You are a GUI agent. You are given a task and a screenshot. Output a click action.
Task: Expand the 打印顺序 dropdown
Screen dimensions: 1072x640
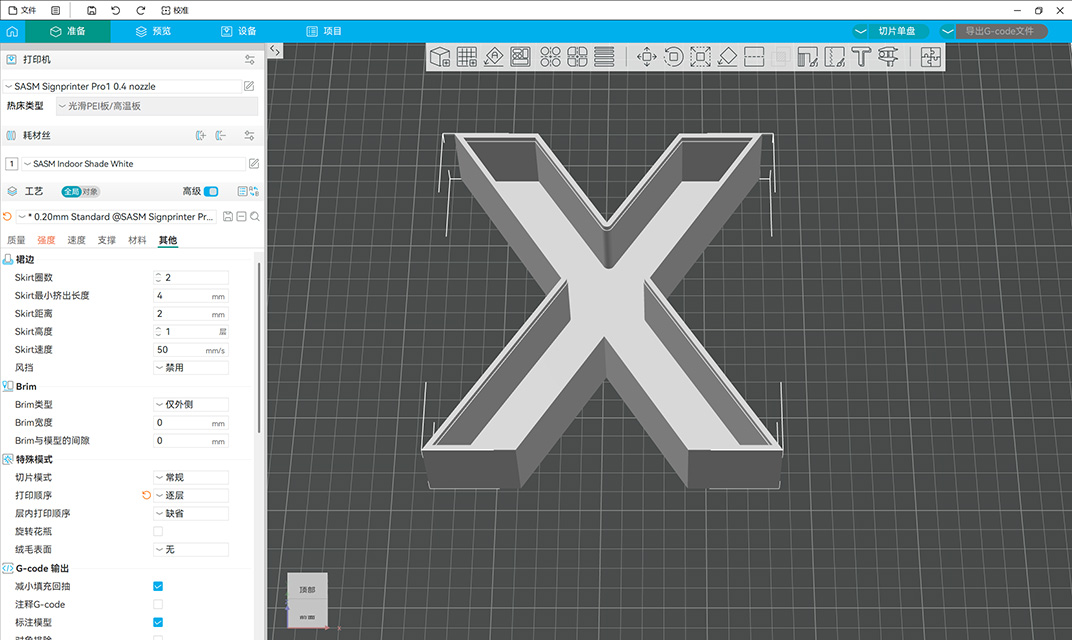[x=191, y=496]
